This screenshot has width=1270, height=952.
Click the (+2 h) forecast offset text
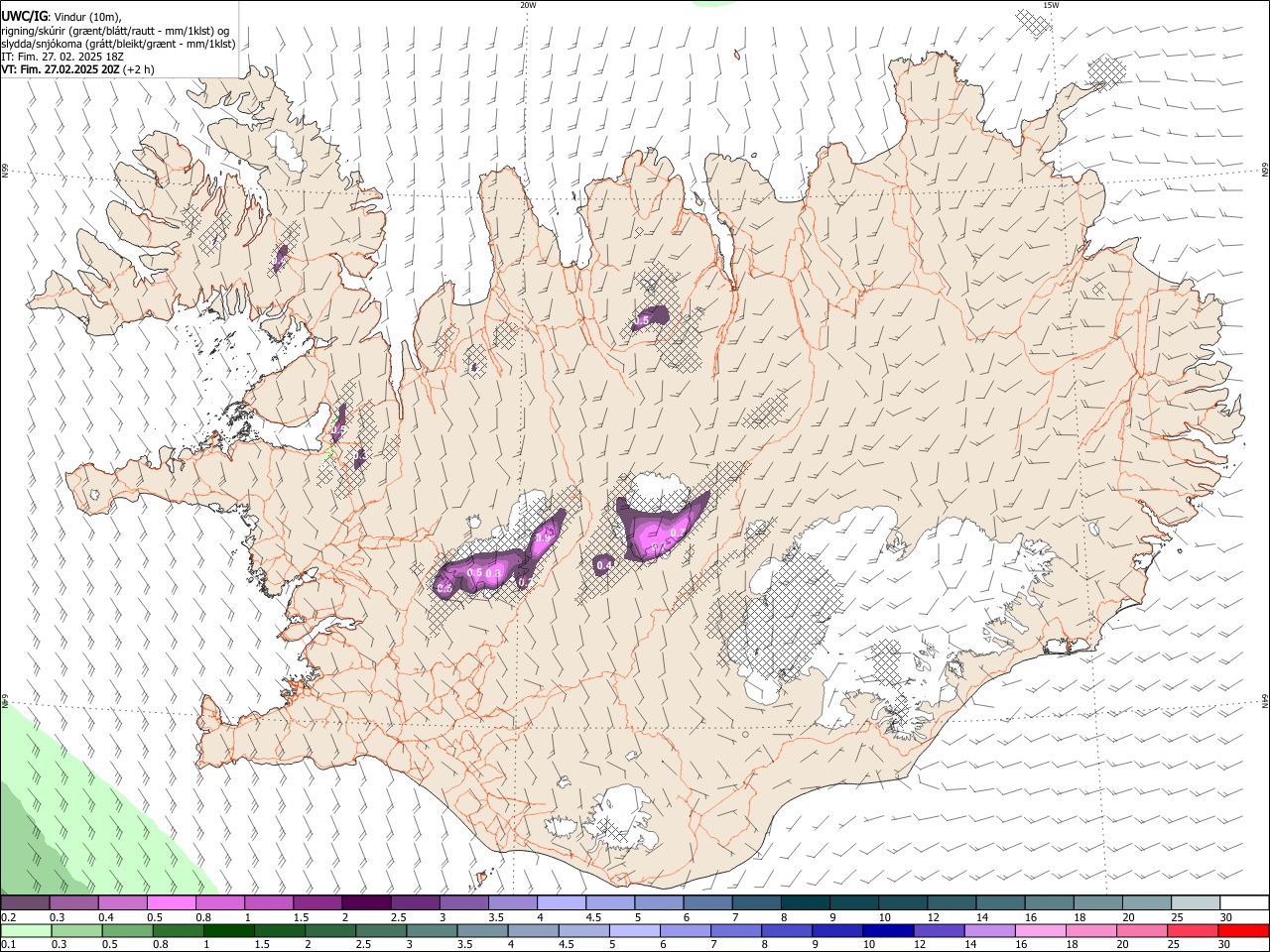click(139, 69)
